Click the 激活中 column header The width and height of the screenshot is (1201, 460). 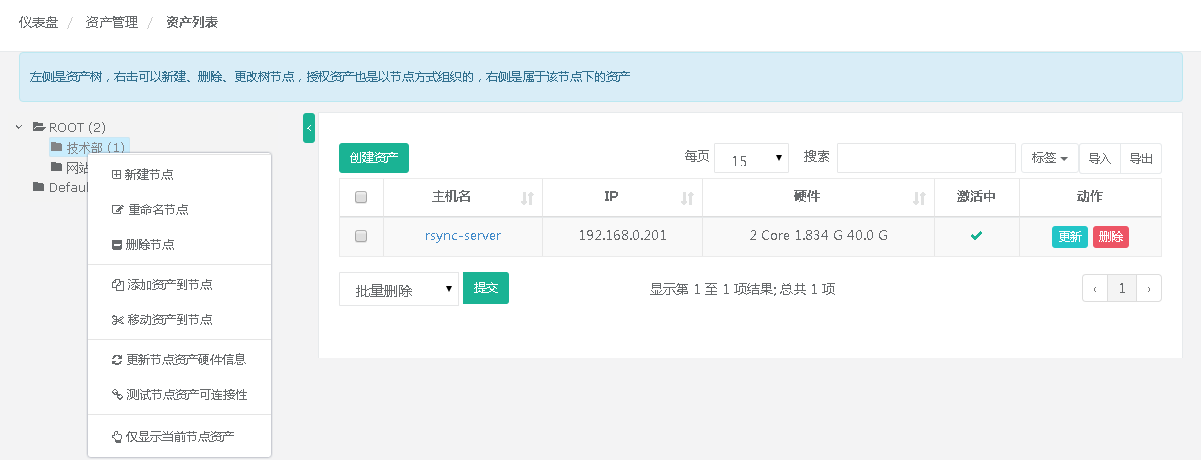(x=976, y=197)
